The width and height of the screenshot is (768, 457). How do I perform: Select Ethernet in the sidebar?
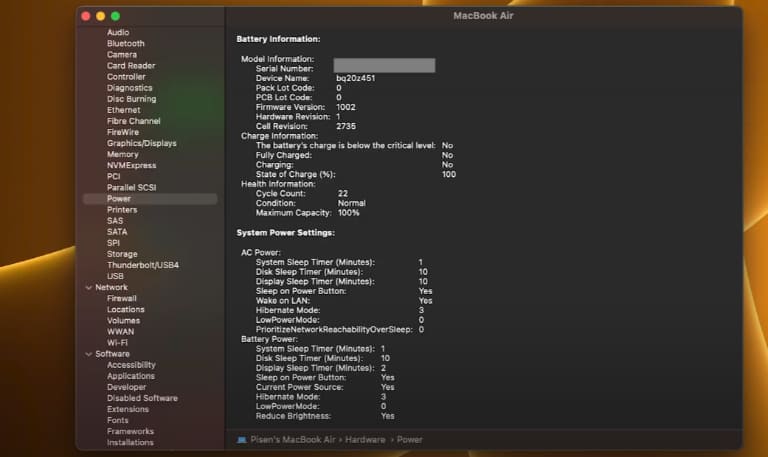(x=123, y=110)
